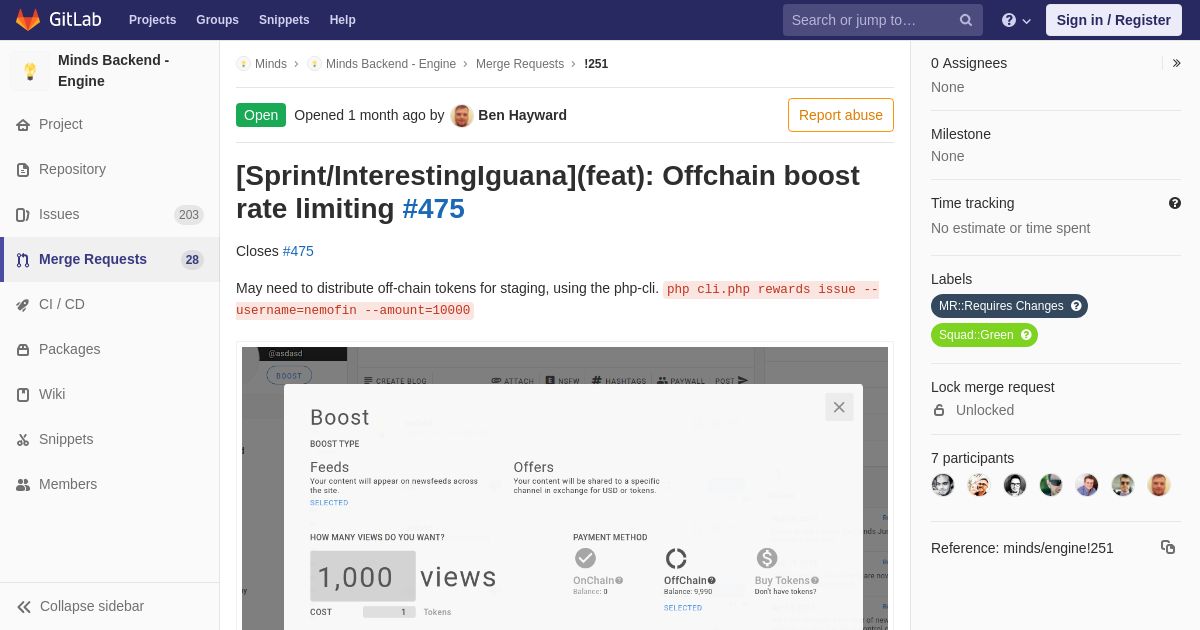Viewport: 1200px width, 630px height.
Task: Click the Project home icon
Action: 23,125
